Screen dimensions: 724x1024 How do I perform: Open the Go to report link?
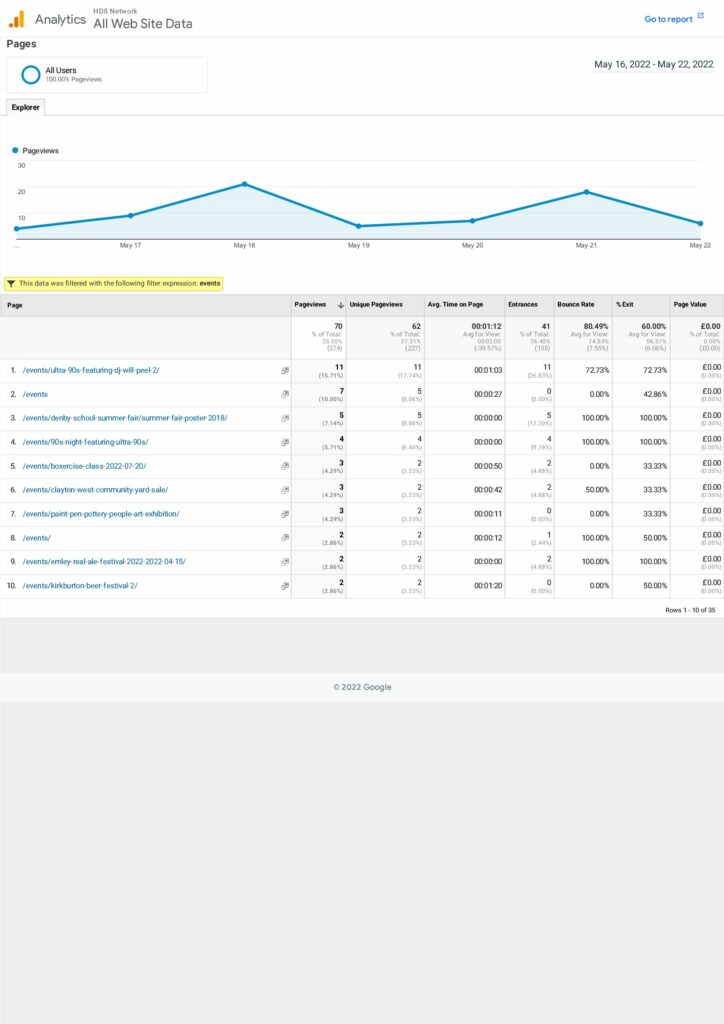pyautogui.click(x=668, y=19)
